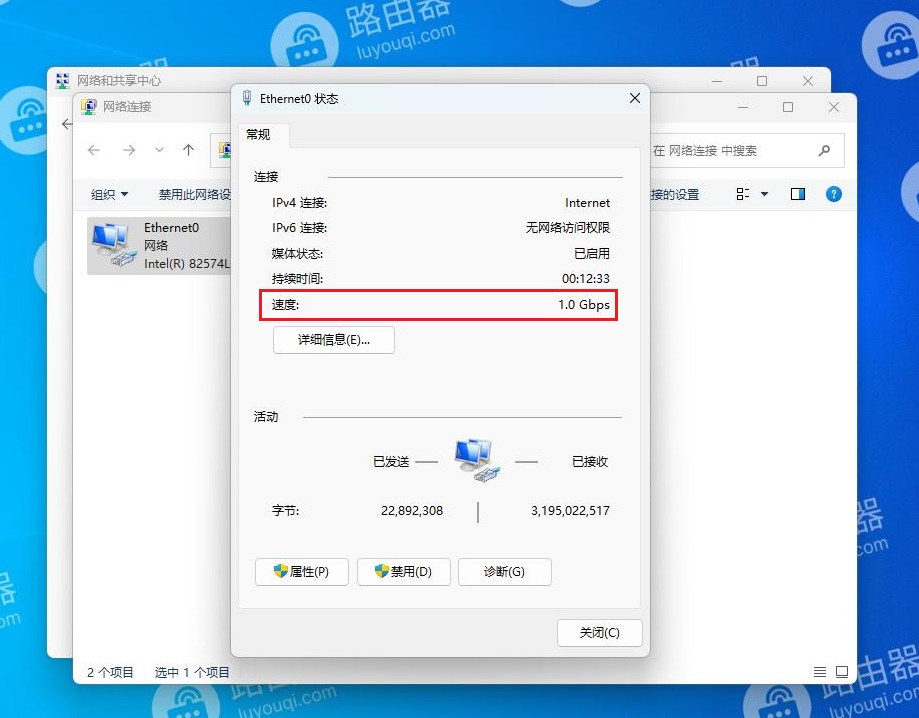This screenshot has width=919, height=718.
Task: Click the 网络和共享中心 window title icon
Action: pos(62,80)
